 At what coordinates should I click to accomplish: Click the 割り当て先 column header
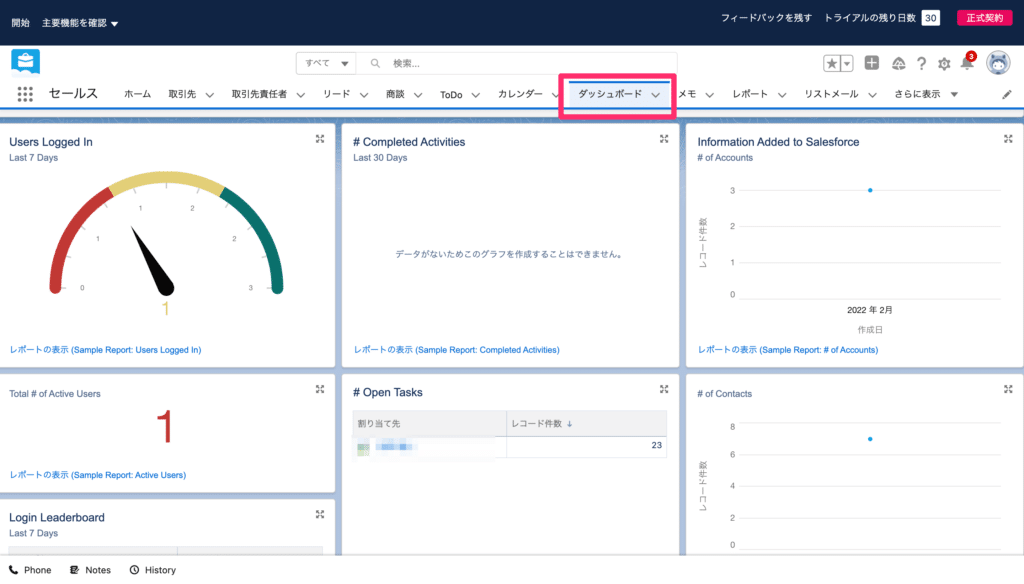point(430,423)
